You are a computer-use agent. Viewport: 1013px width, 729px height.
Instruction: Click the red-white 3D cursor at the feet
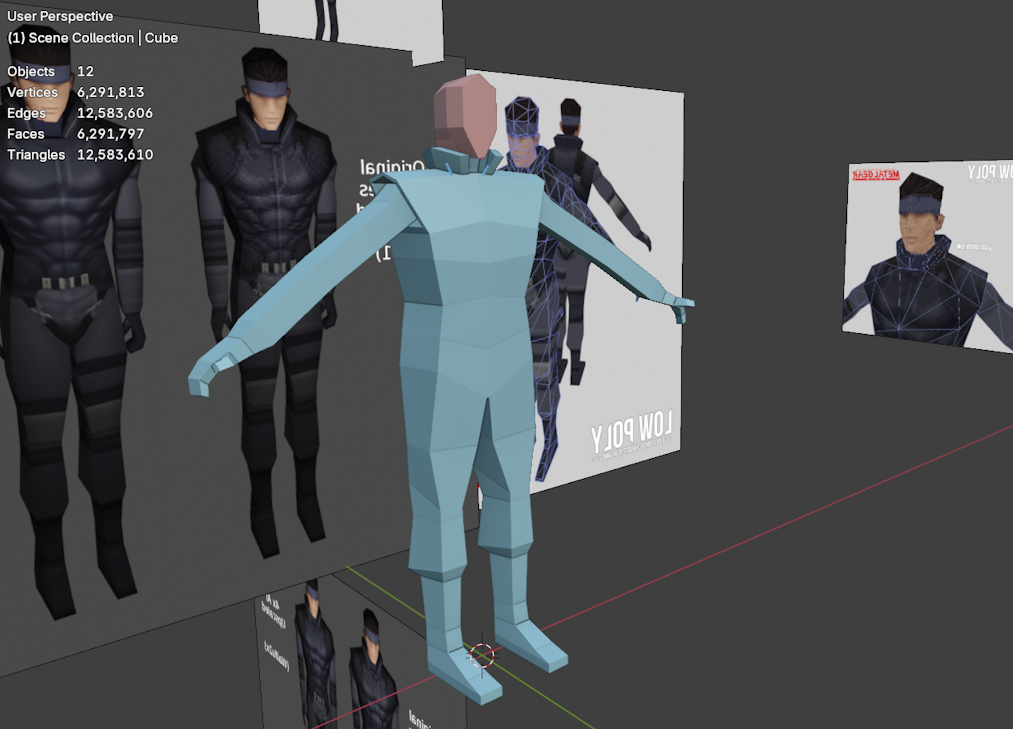point(482,655)
